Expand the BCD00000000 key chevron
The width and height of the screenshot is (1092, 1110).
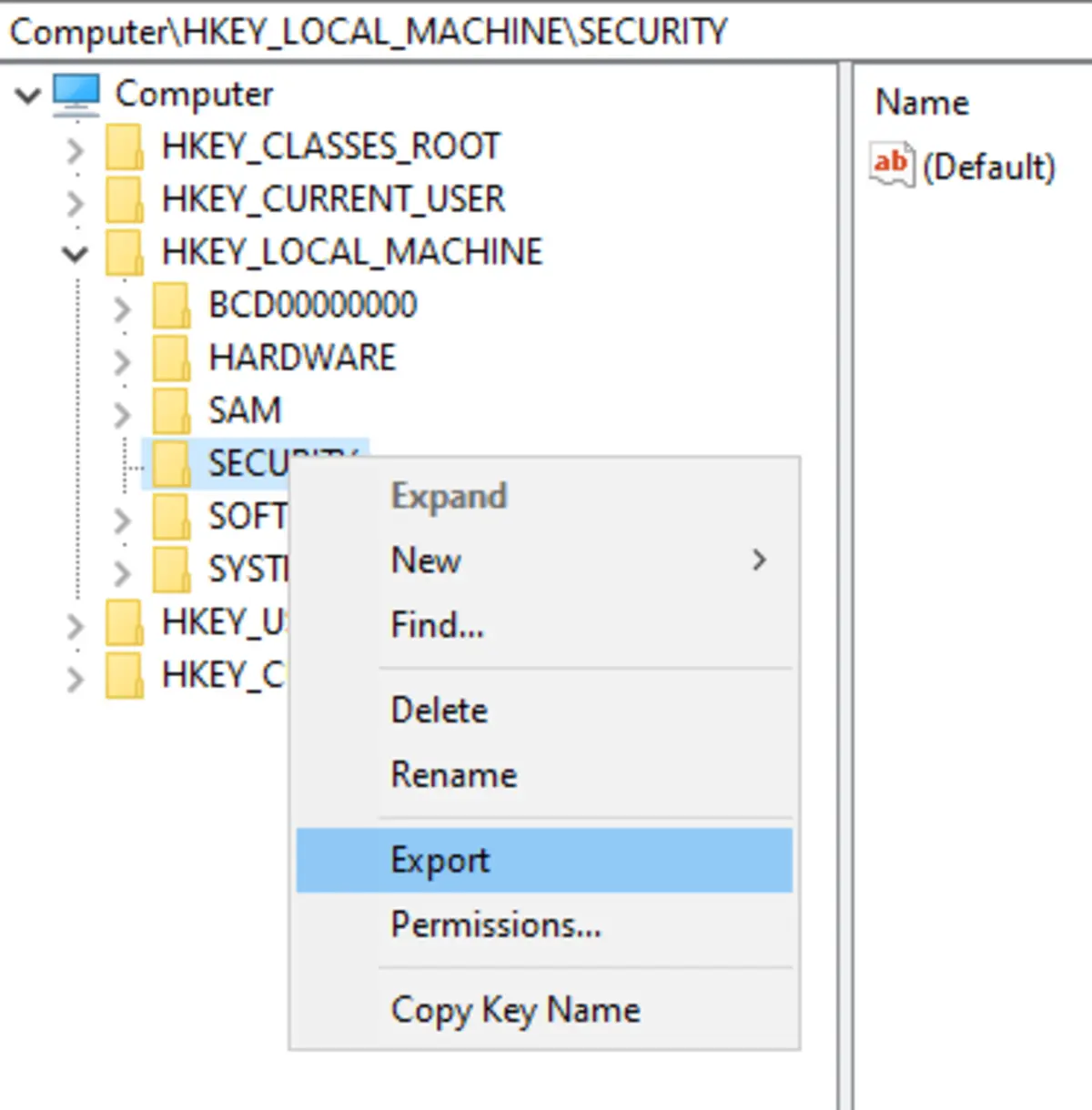click(x=122, y=308)
